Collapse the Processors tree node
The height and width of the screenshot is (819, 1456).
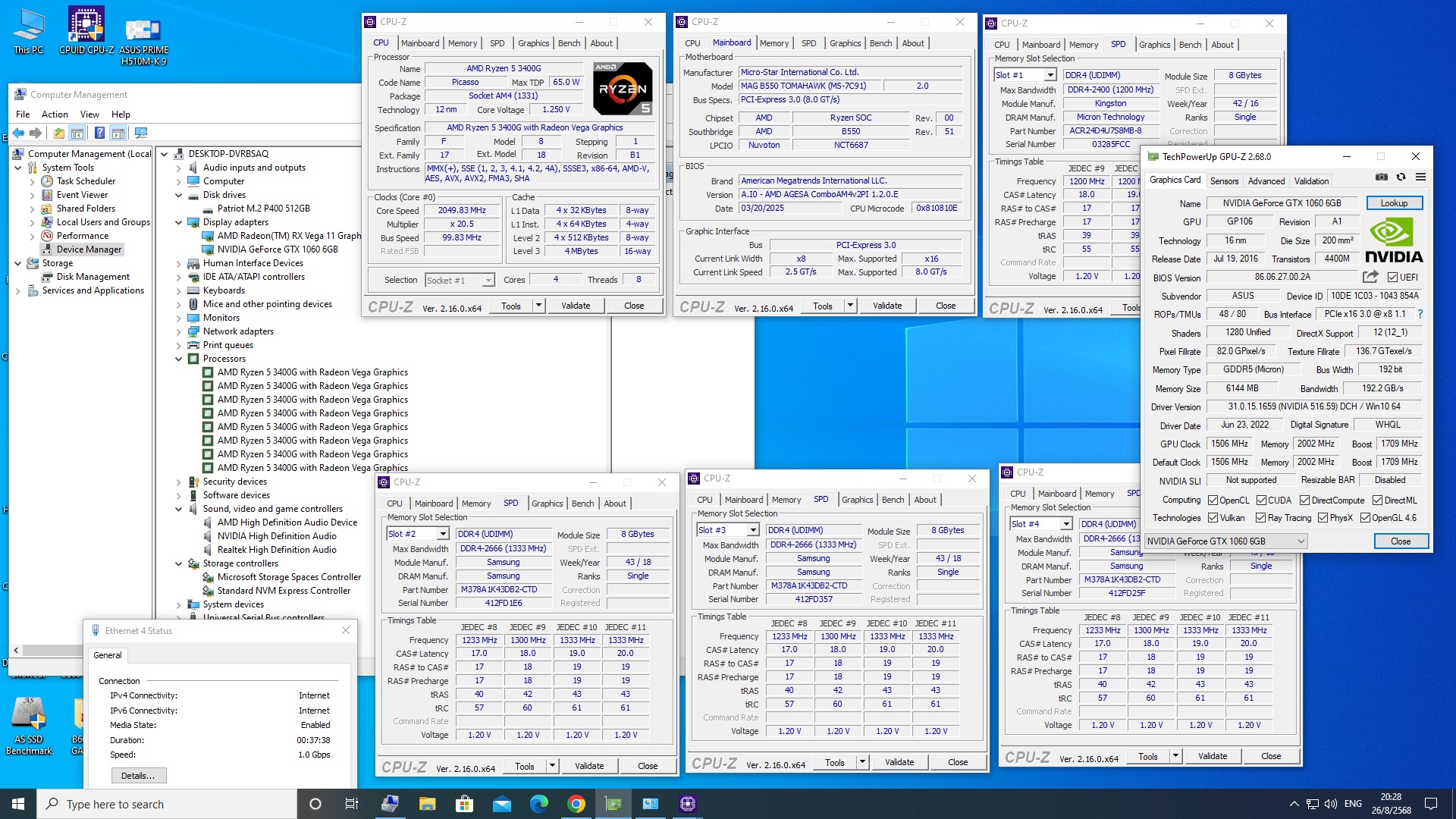click(x=179, y=359)
